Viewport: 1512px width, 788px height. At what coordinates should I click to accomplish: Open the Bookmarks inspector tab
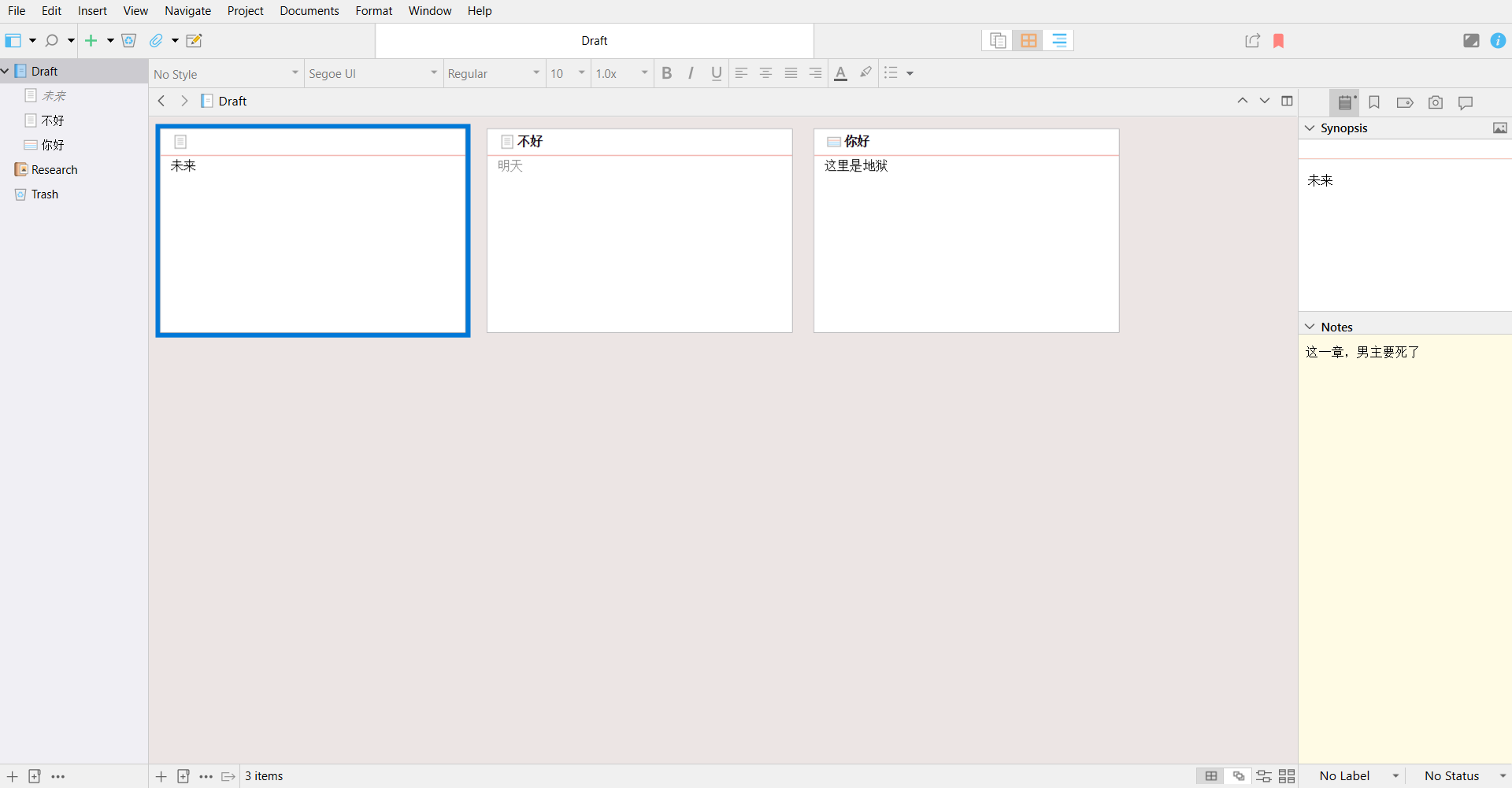pos(1374,102)
